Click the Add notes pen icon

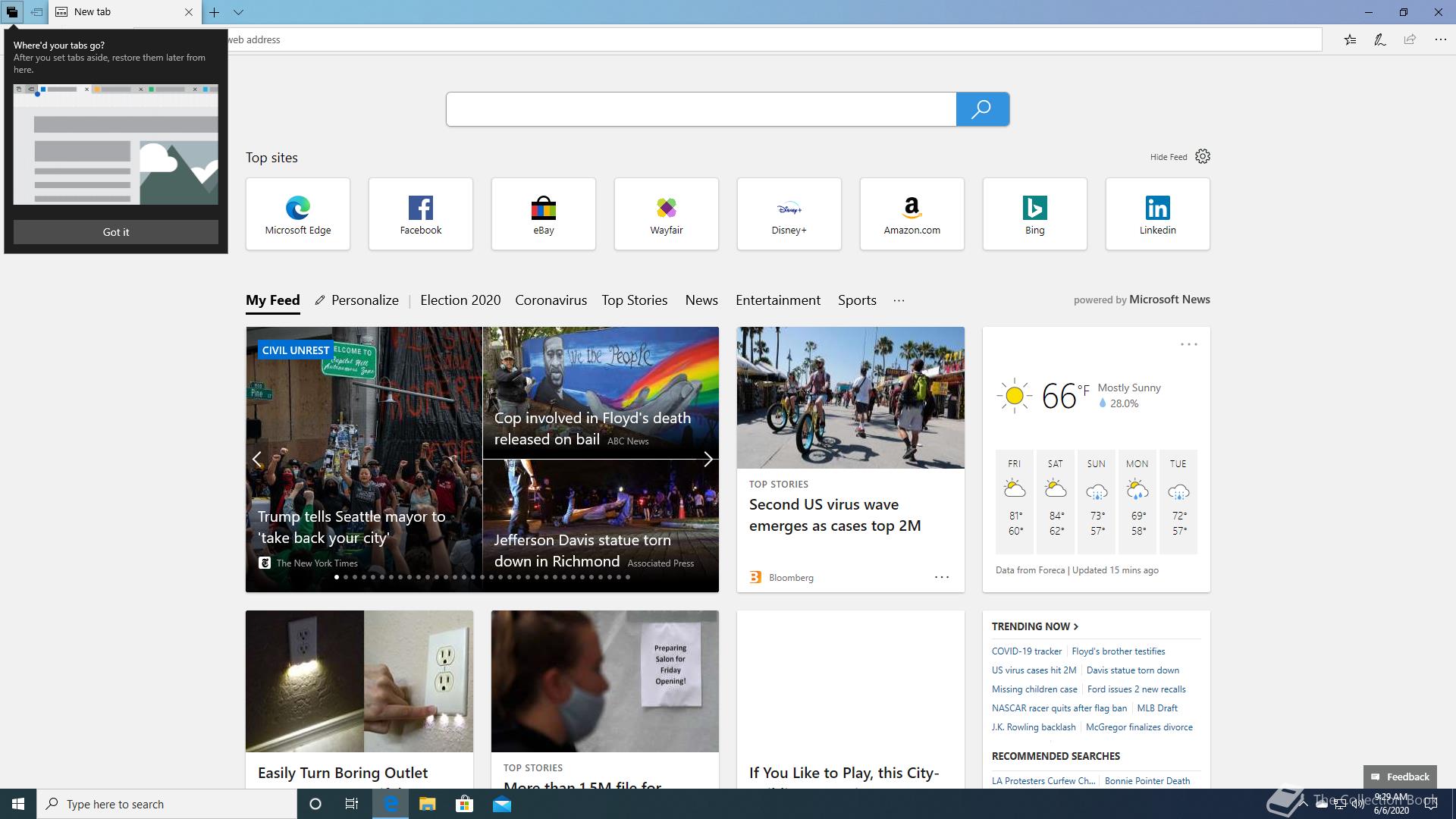1380,39
